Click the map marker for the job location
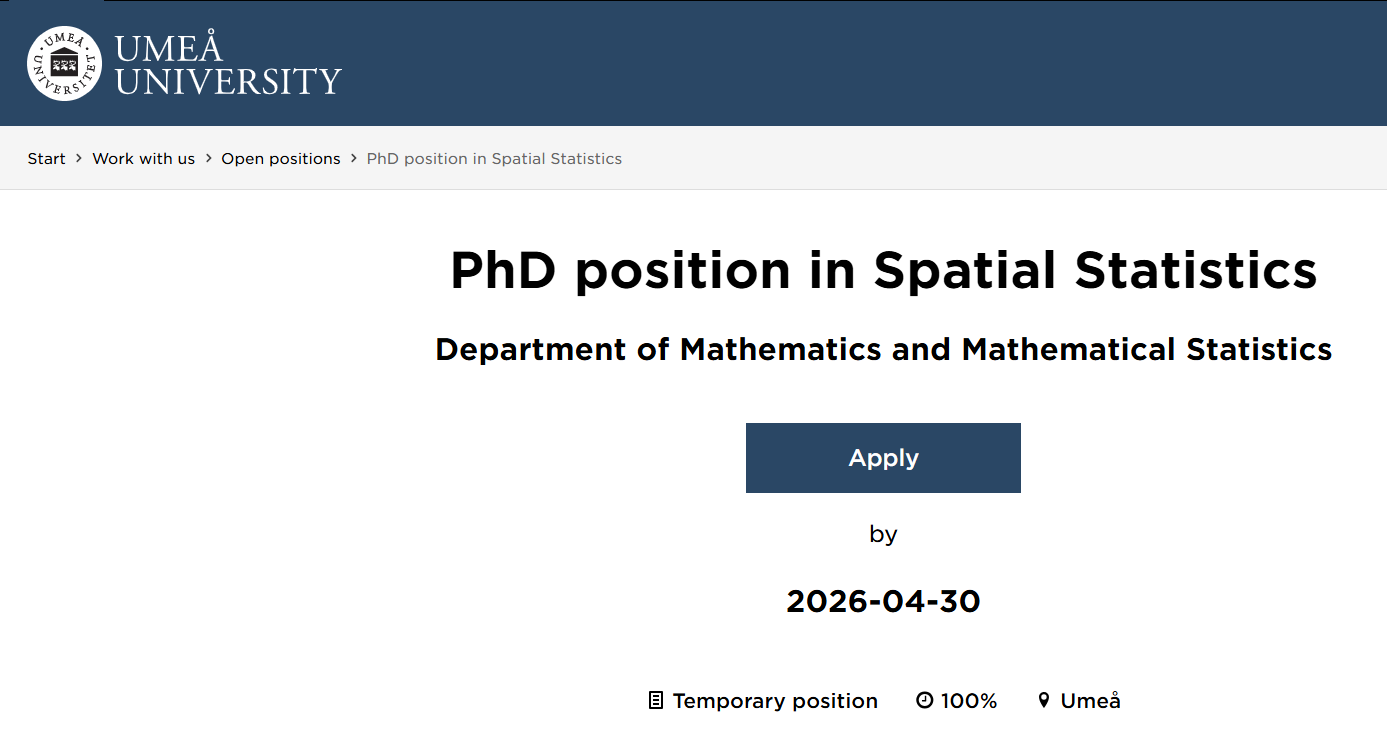This screenshot has height=745, width=1387. (1045, 700)
